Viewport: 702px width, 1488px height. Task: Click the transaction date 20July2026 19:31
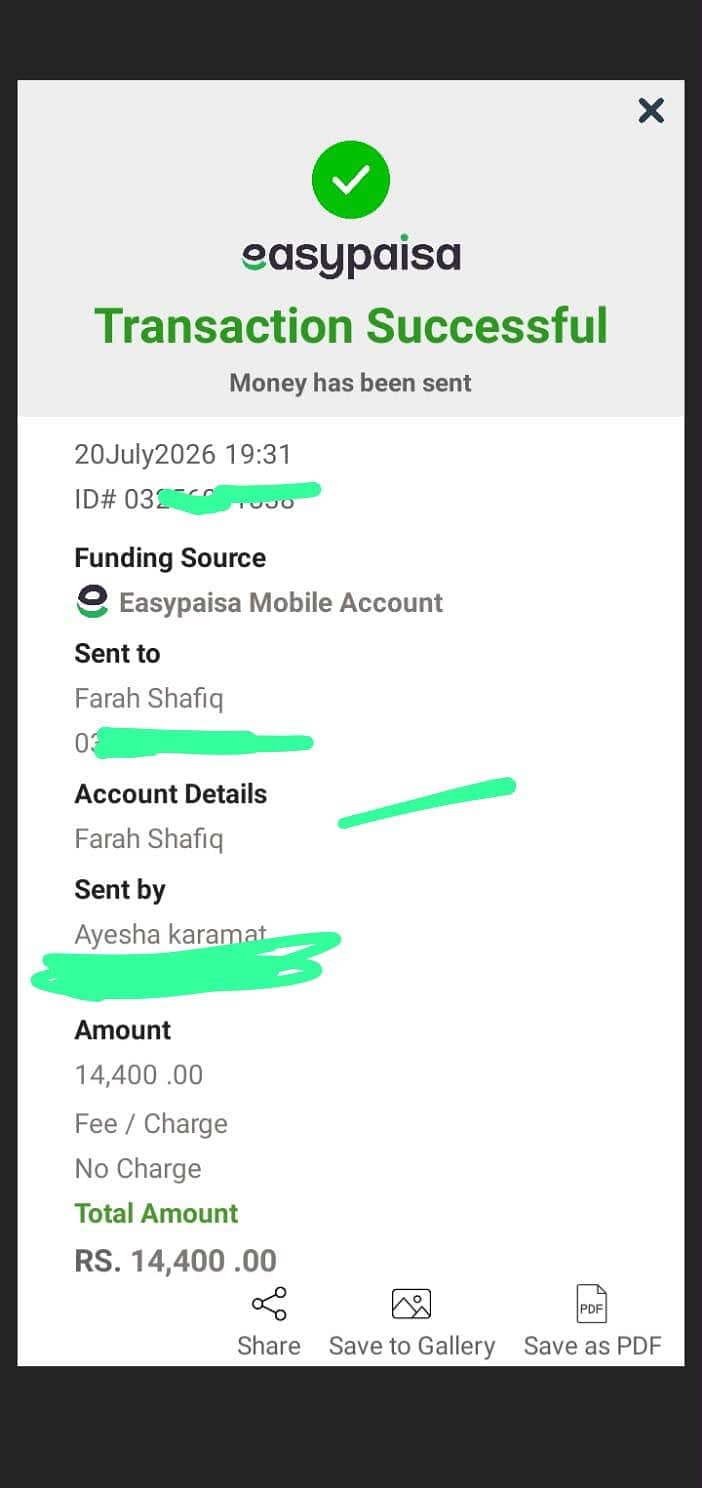(x=183, y=455)
